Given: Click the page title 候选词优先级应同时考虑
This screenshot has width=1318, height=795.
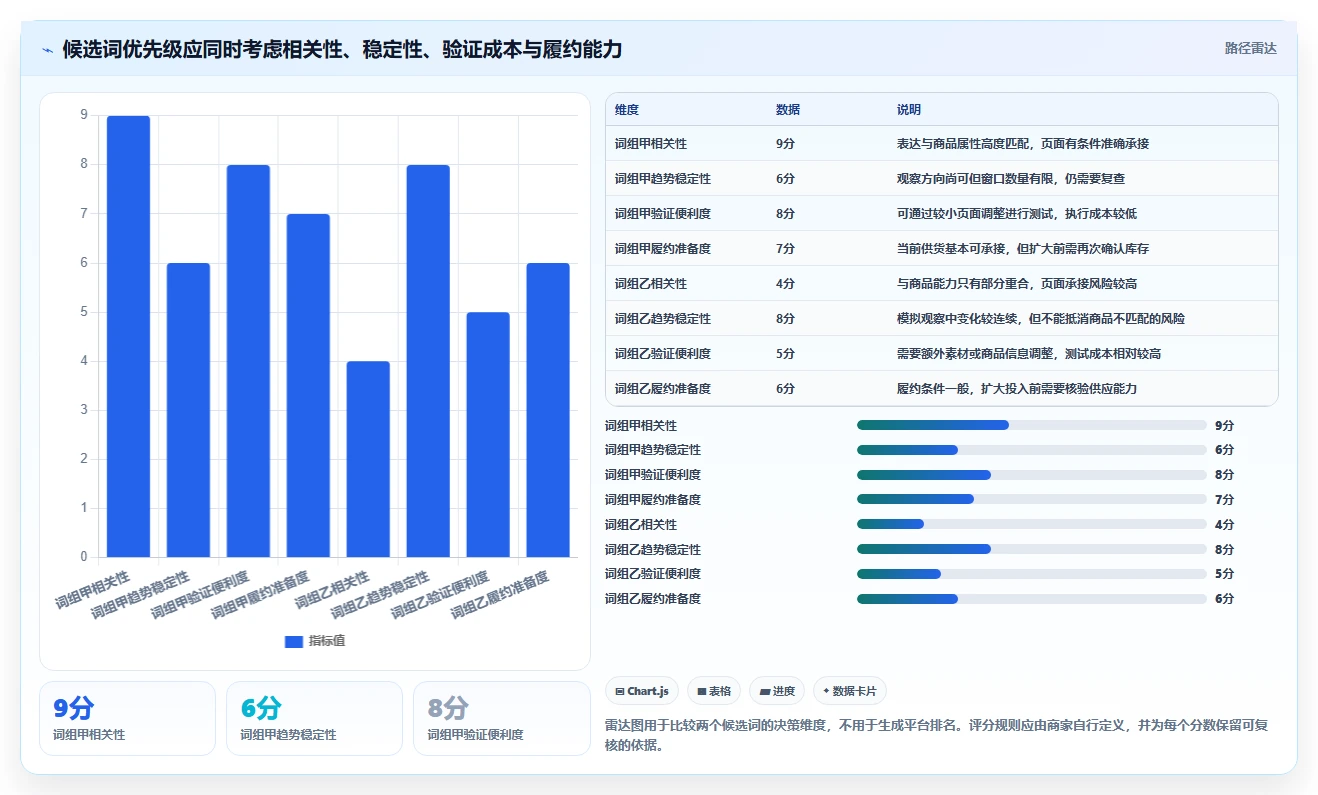Looking at the screenshot, I should 342,50.
